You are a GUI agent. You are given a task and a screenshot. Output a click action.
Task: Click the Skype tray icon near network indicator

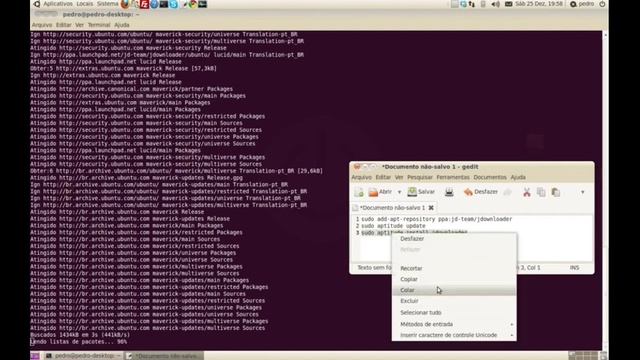coord(463,4)
